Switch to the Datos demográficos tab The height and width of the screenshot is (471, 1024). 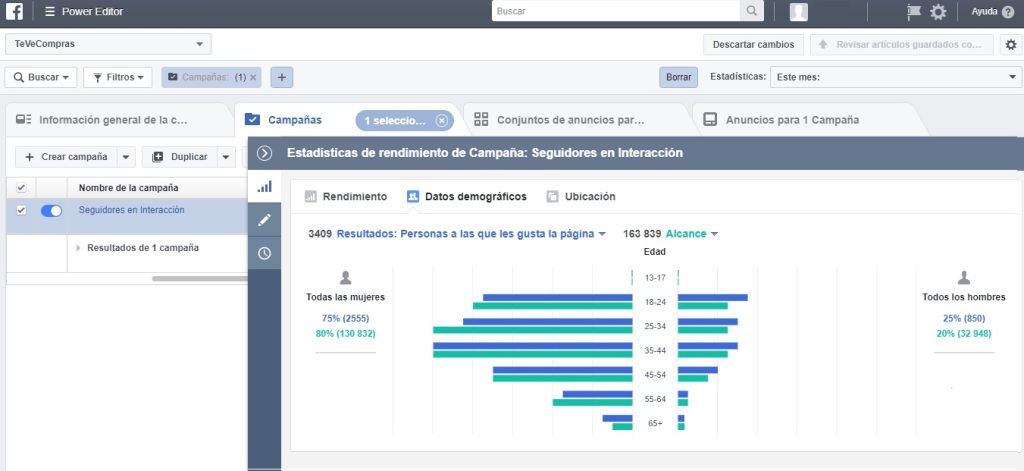[466, 197]
